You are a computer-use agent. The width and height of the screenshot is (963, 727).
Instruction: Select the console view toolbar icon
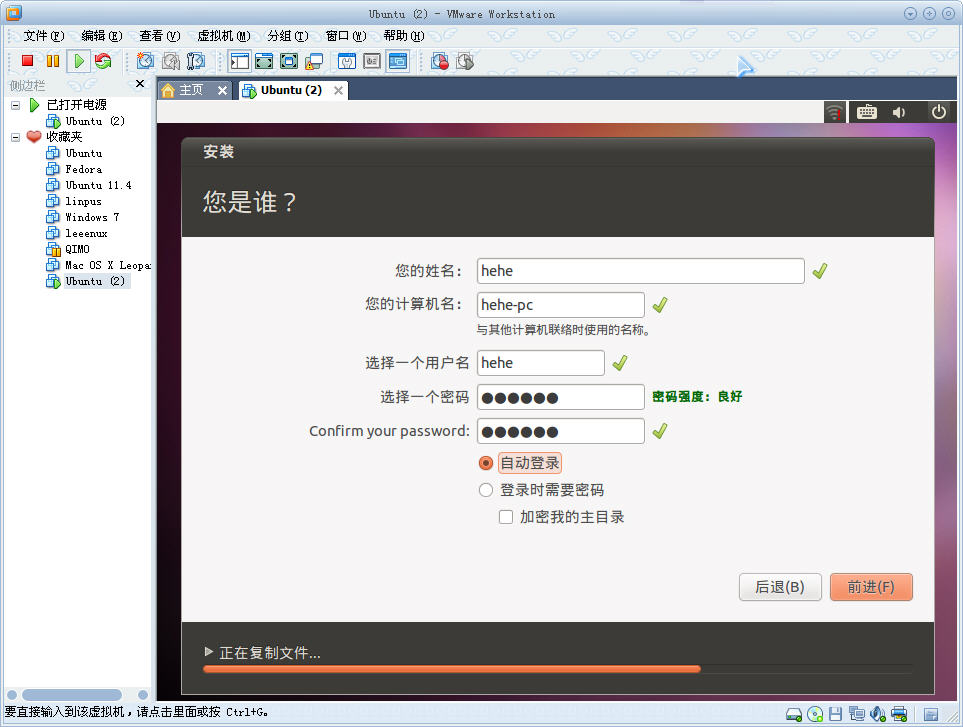pyautogui.click(x=398, y=61)
